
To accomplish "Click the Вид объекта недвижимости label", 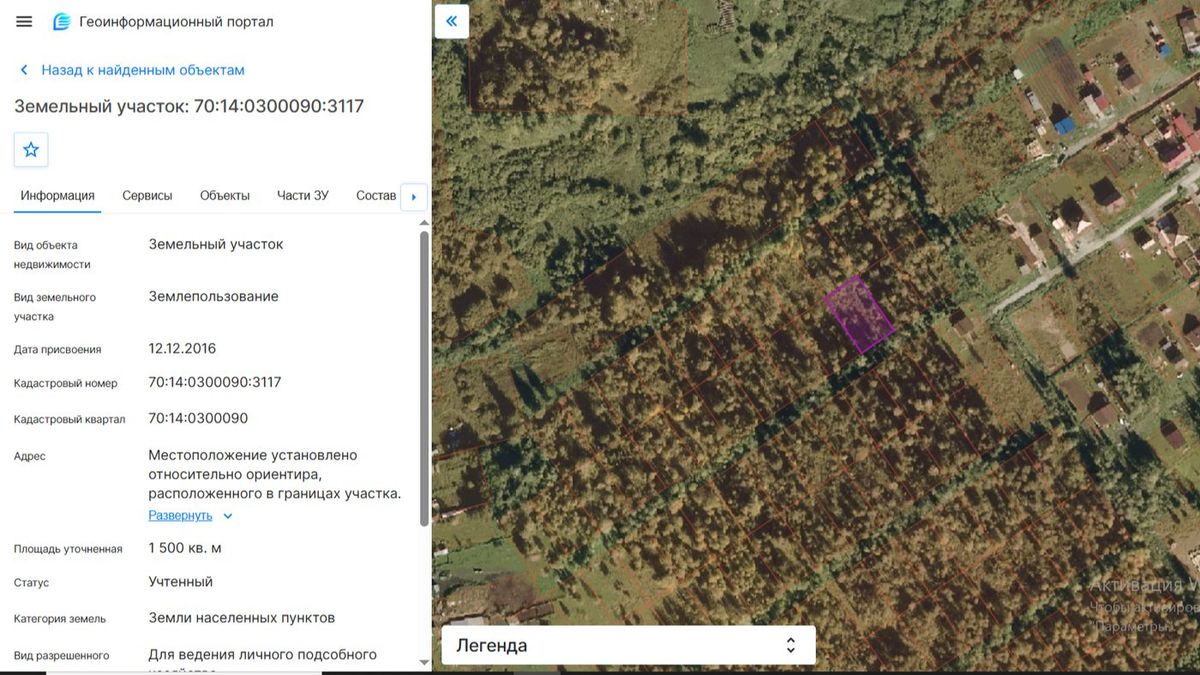I will pyautogui.click(x=52, y=255).
